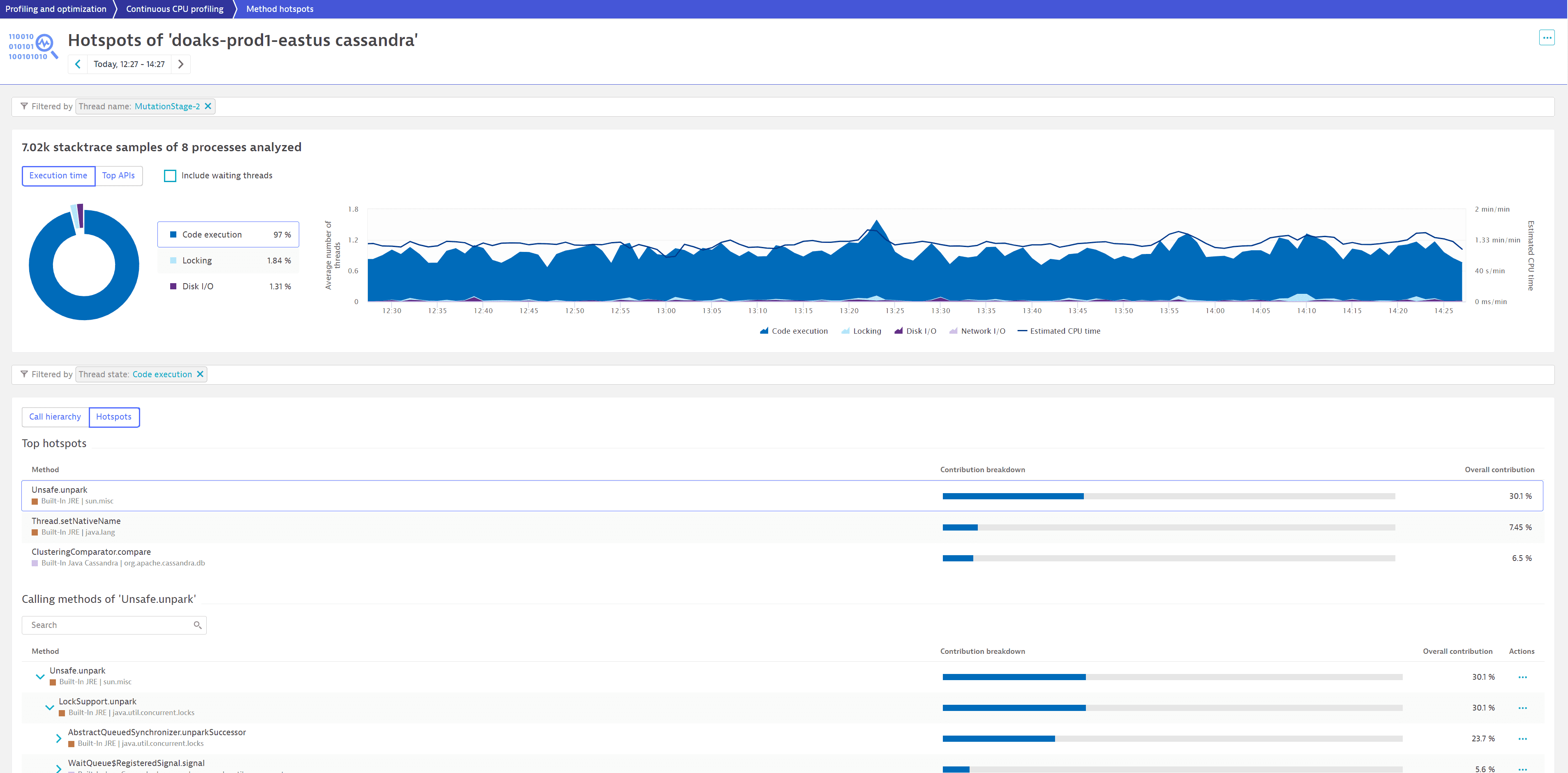
Task: Click the profiling and optimization breadcrumb icon
Action: pos(56,9)
